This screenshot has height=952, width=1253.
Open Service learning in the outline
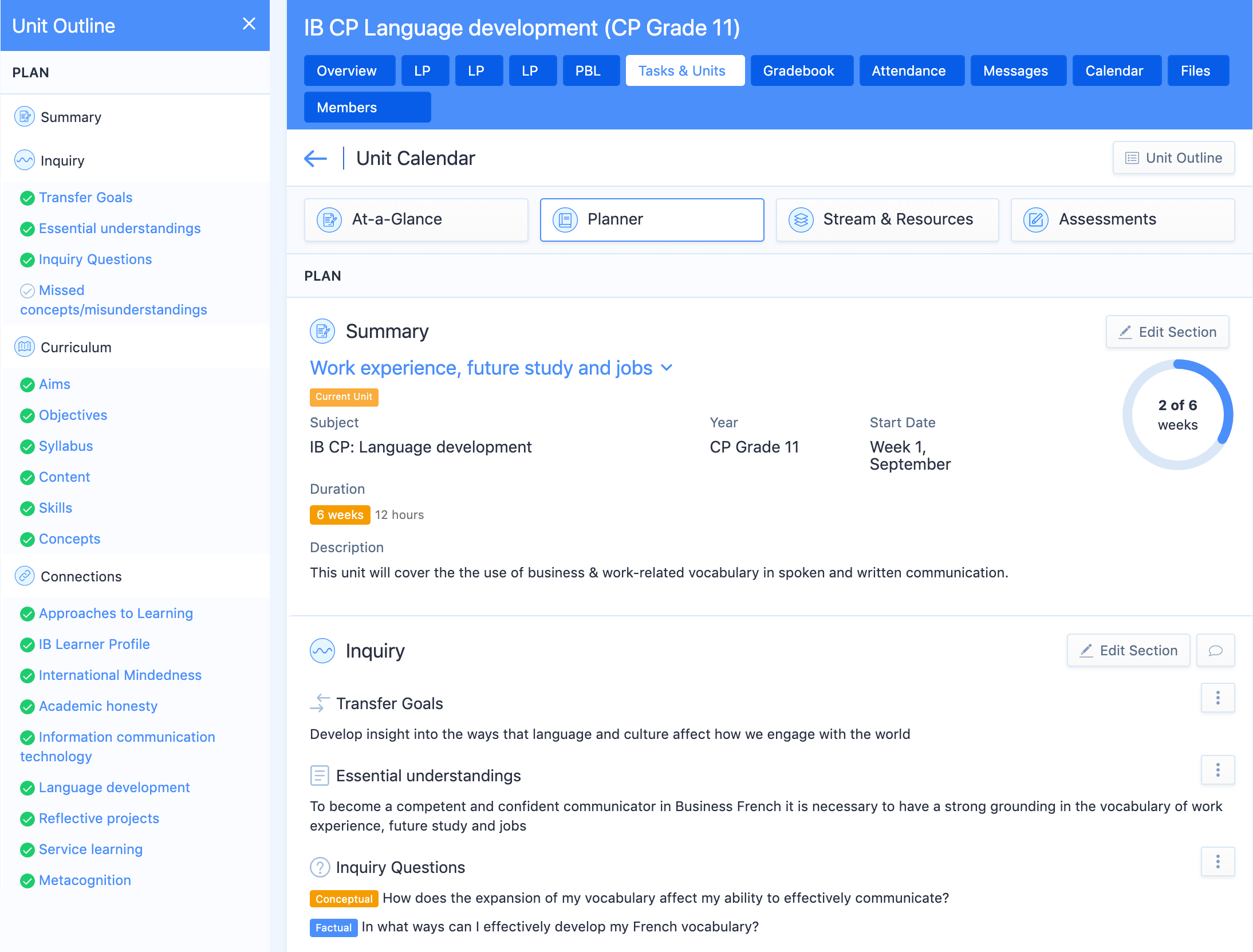coord(90,849)
